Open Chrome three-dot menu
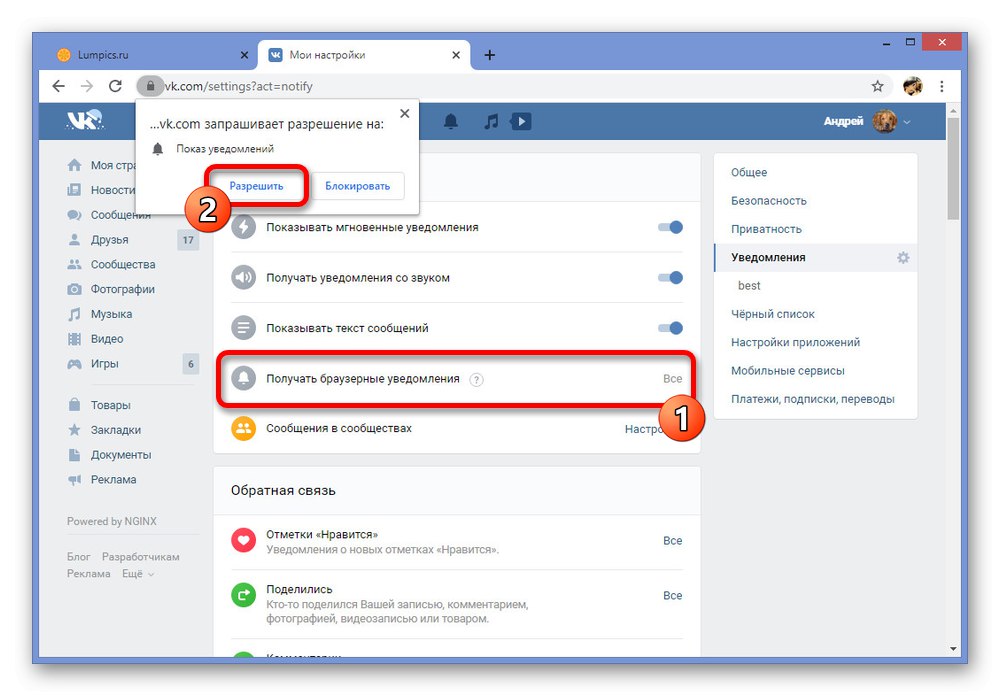Screen dimensions: 1000x696 point(942,86)
